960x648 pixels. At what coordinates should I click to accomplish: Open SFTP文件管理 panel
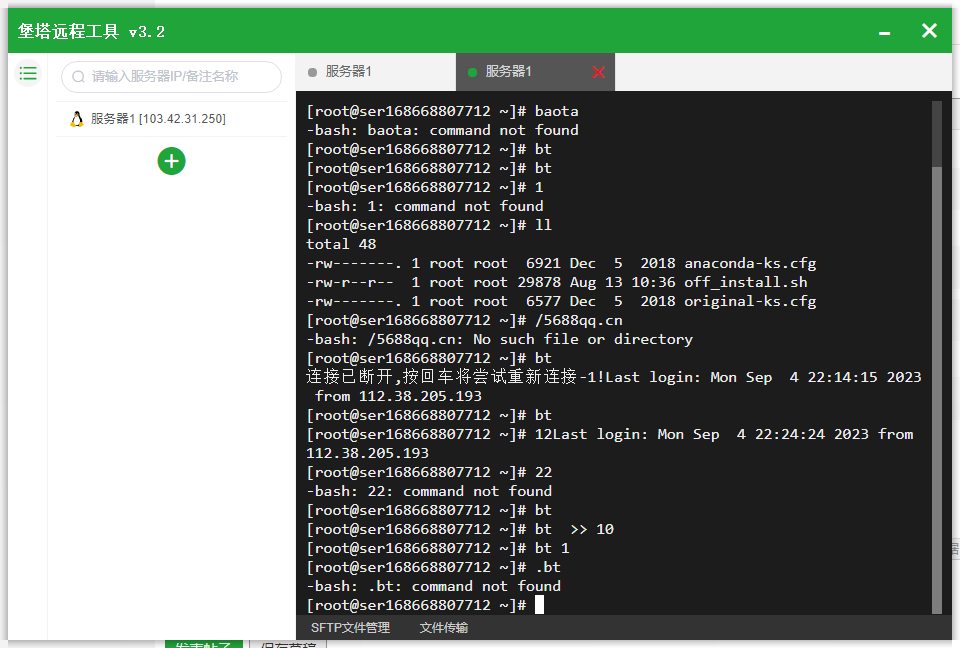350,628
